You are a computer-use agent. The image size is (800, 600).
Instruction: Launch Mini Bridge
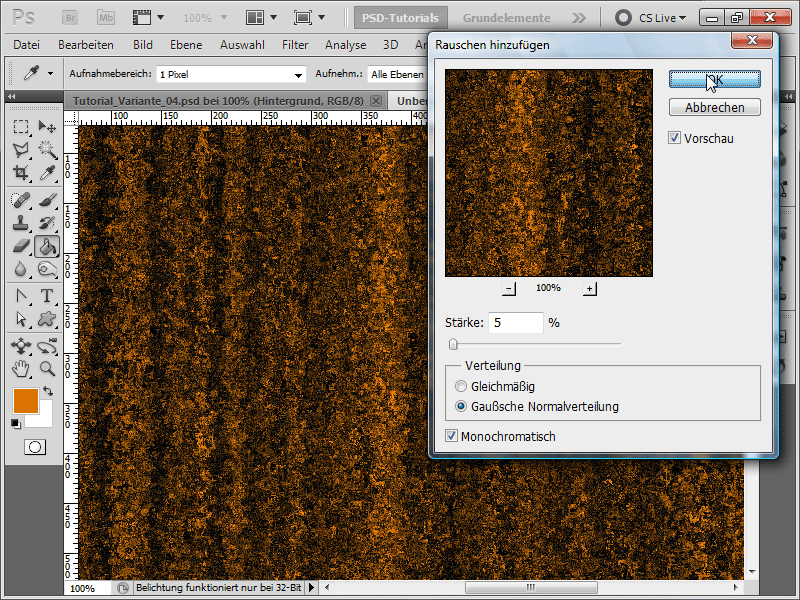click(106, 18)
